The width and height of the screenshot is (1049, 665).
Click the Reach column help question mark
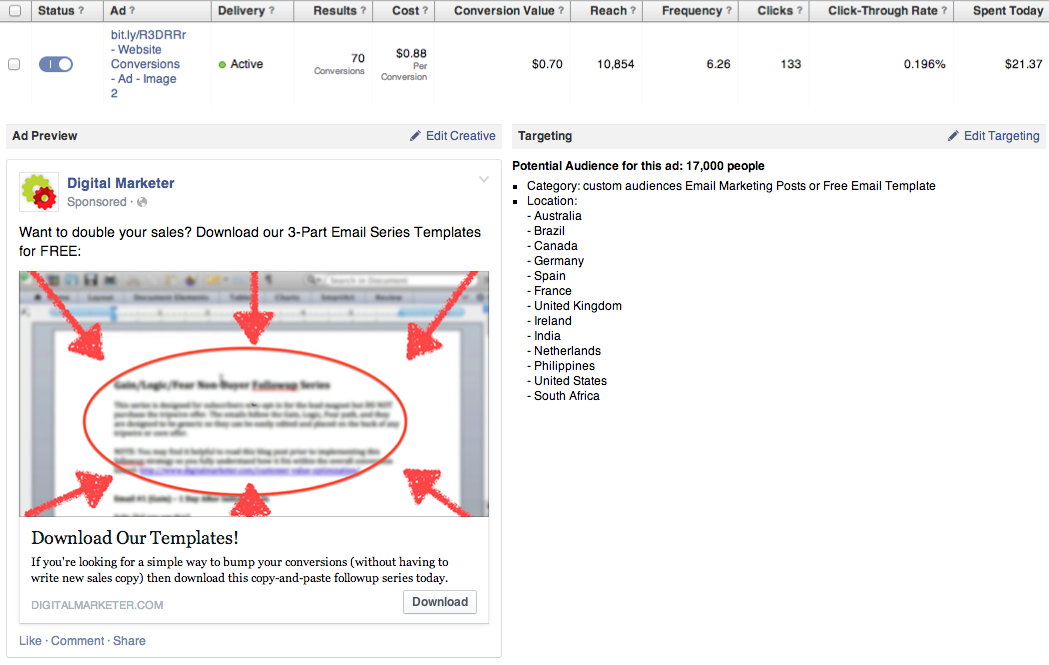[x=633, y=11]
